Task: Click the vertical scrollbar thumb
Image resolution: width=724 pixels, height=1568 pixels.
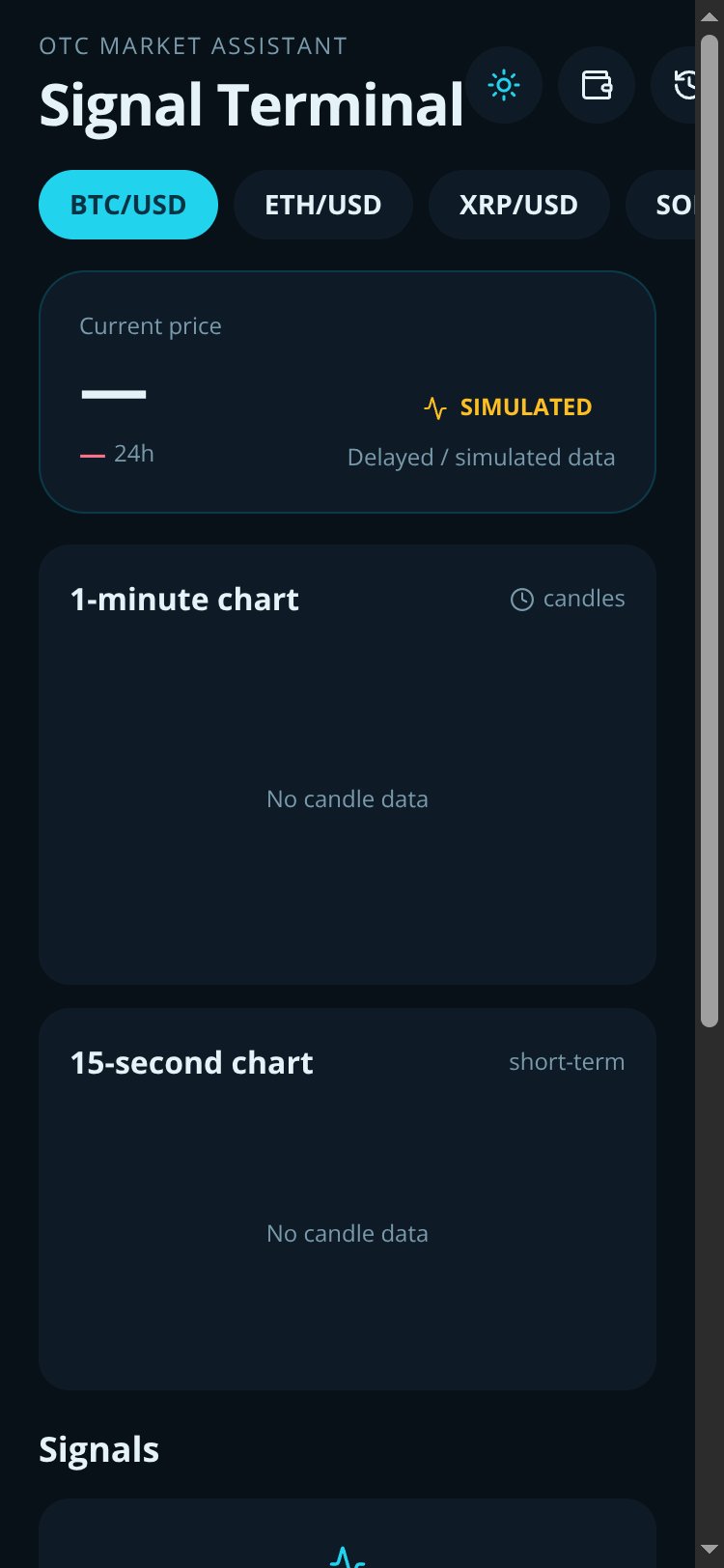Action: click(710, 531)
